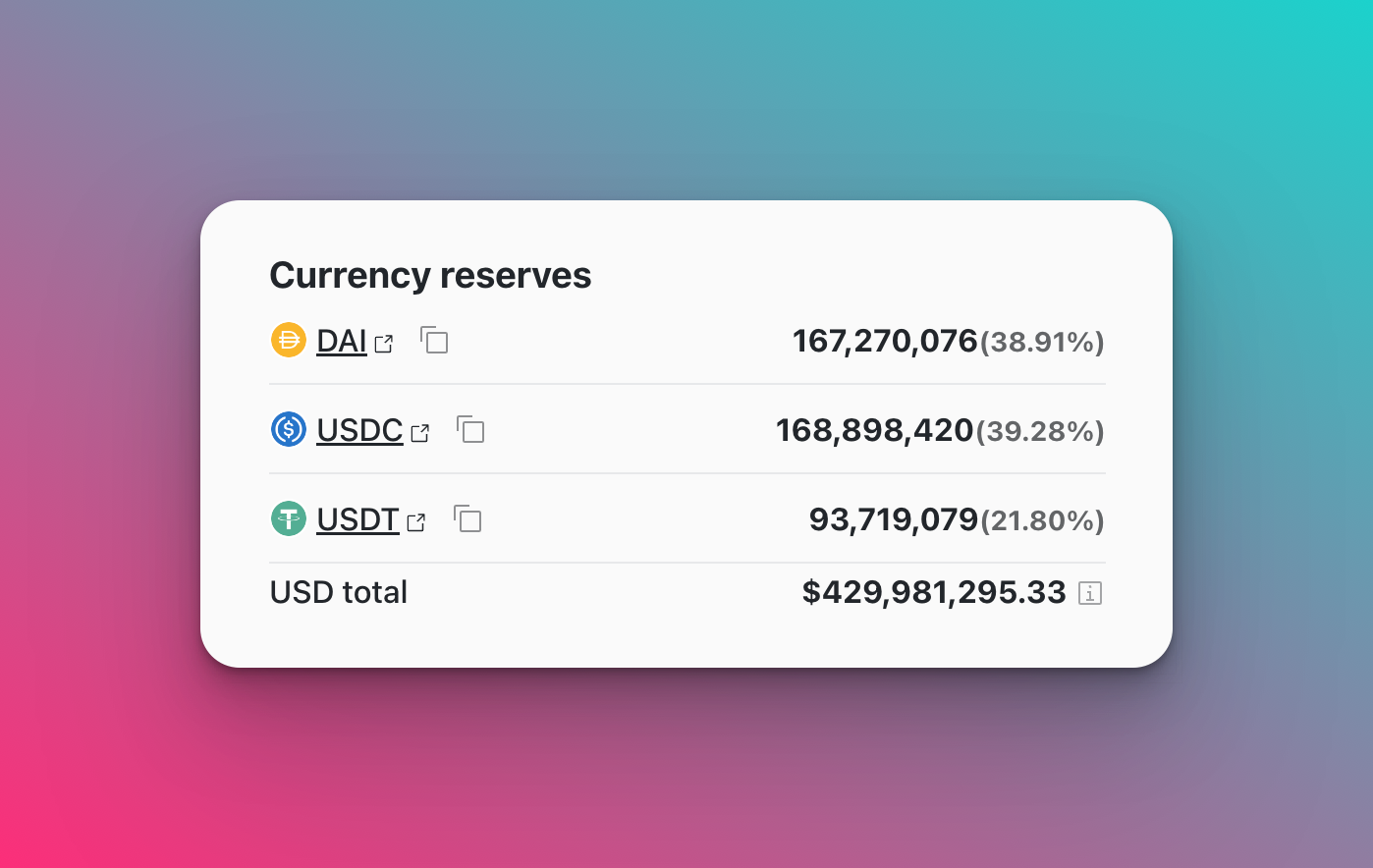Select the USDT reserve amount 93,719,079
The image size is (1373, 868).
coord(894,519)
